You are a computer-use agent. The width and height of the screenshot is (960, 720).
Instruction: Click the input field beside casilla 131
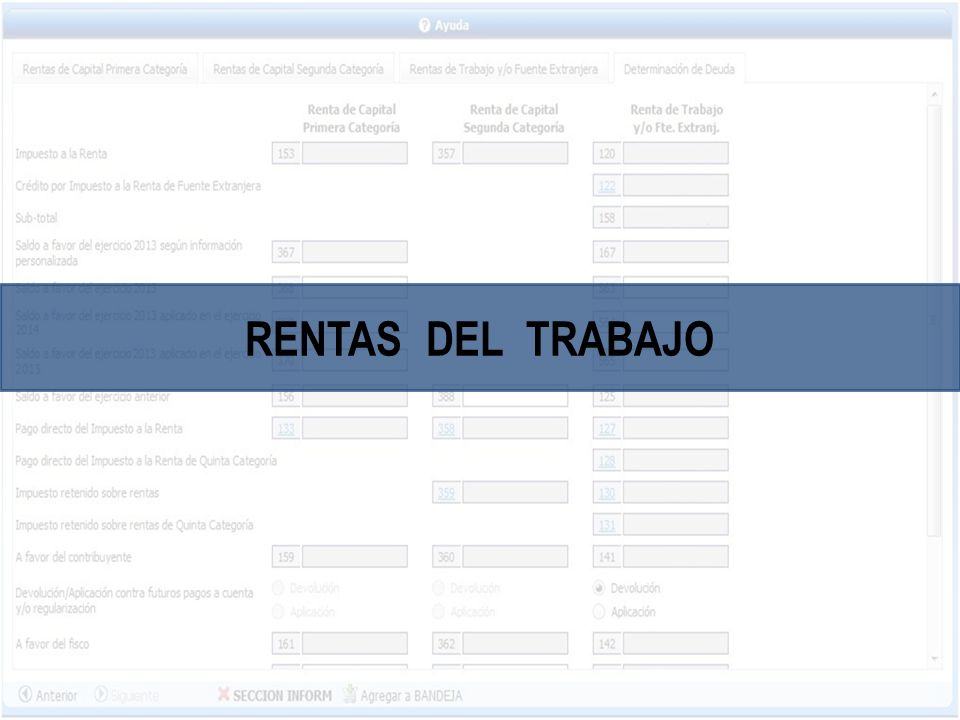point(676,524)
